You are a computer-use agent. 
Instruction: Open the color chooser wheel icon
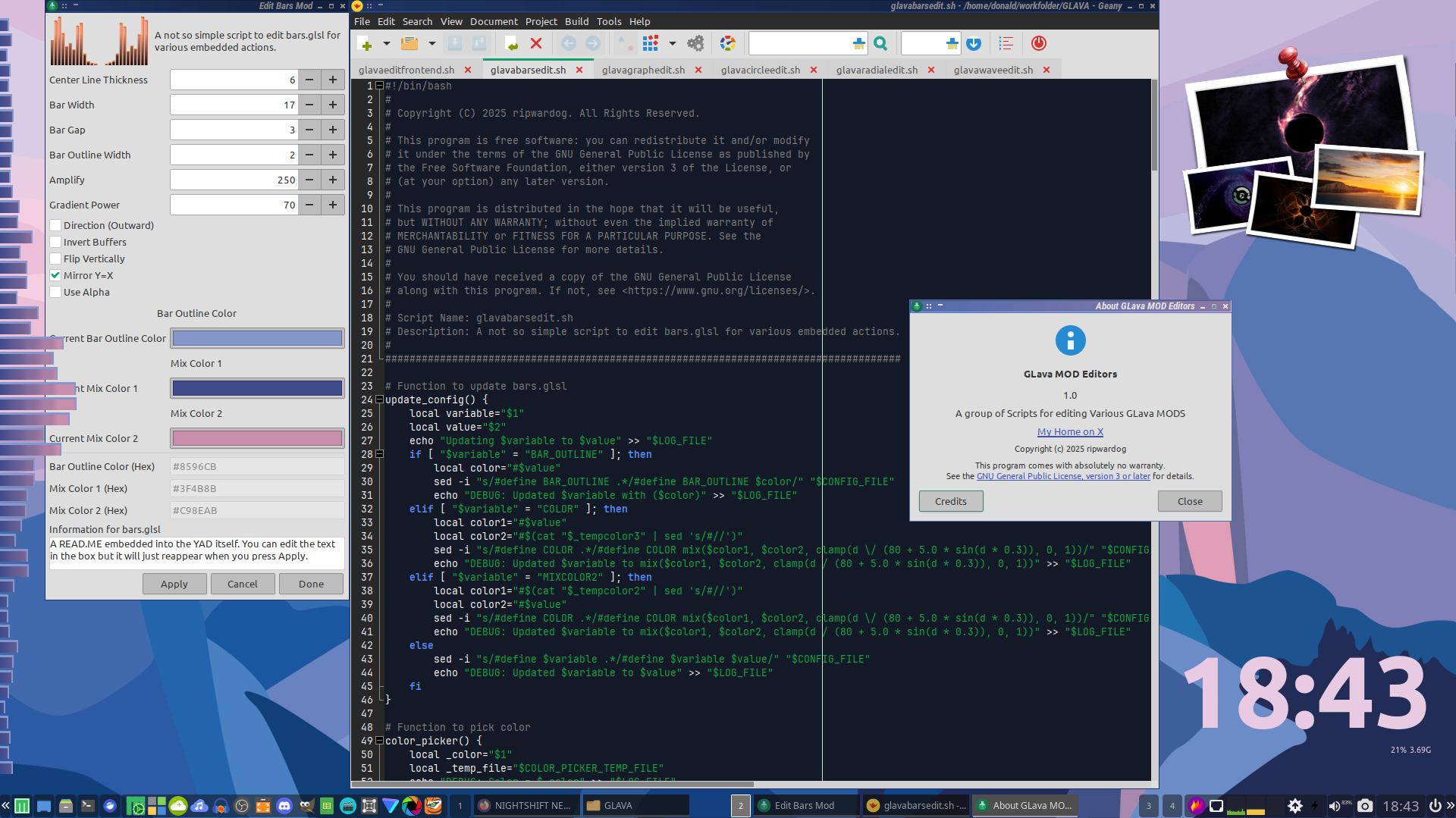[x=727, y=44]
